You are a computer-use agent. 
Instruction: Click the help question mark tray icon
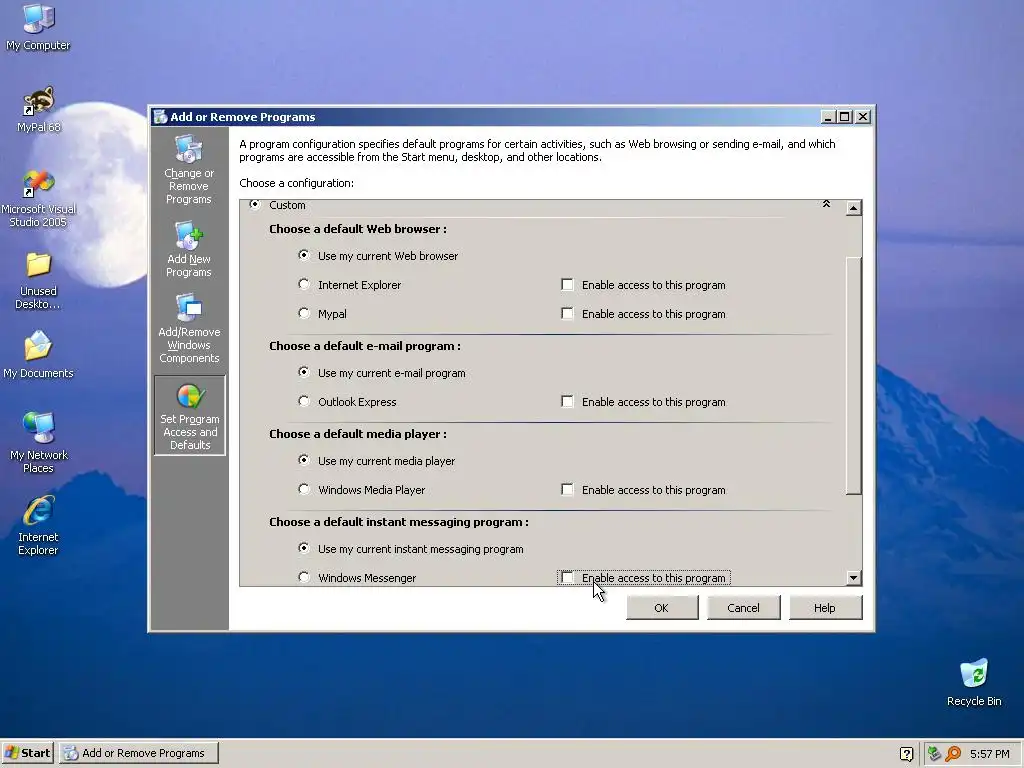[906, 754]
